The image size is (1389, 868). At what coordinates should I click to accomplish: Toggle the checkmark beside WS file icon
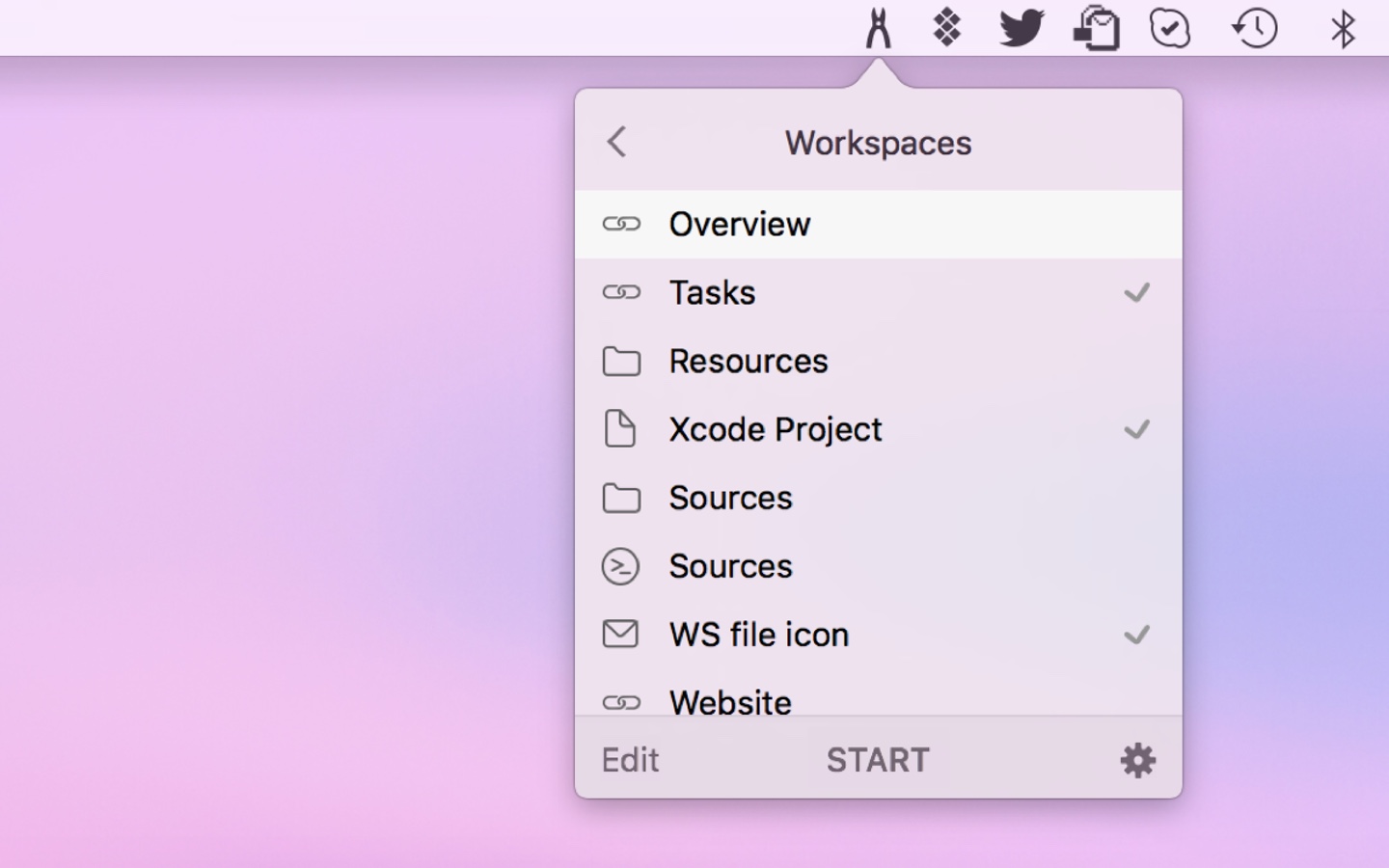(x=1137, y=635)
